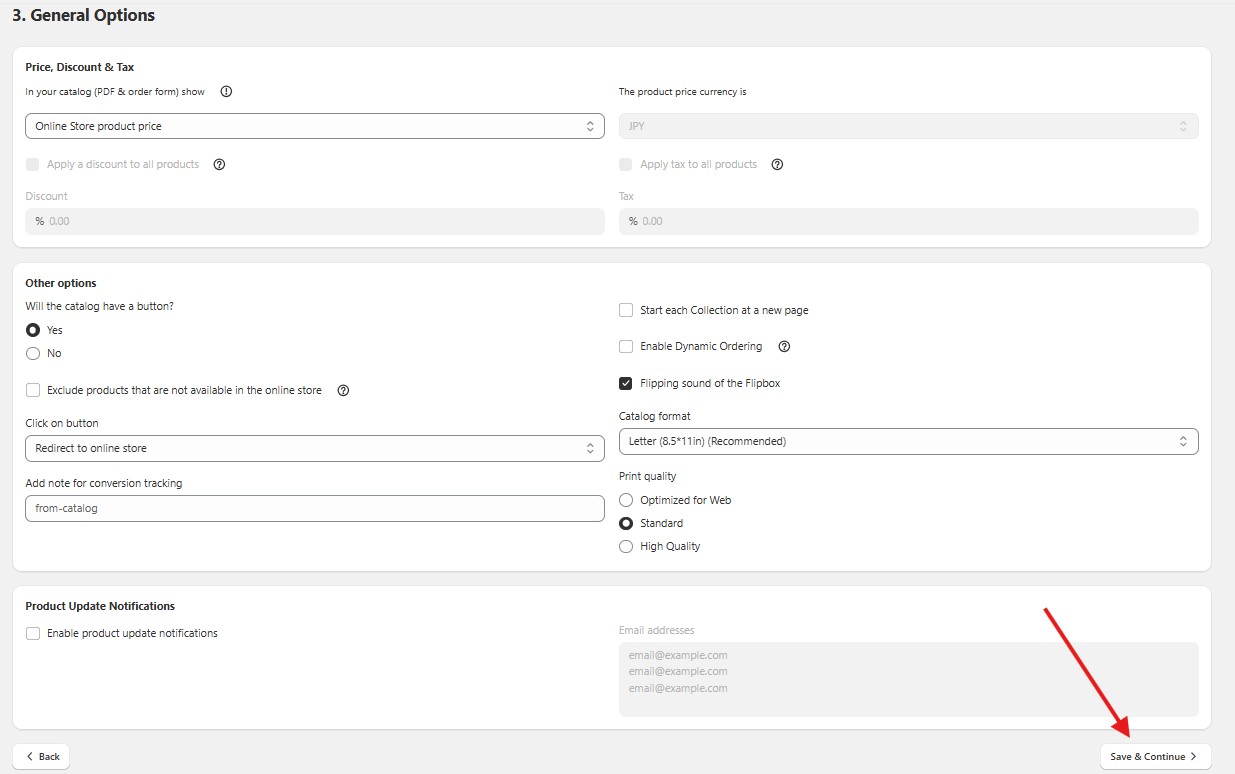Click Save & Continue button

point(1154,756)
